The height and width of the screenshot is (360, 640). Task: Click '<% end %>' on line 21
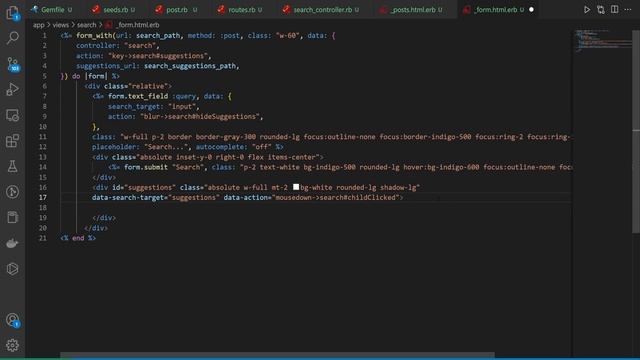(x=78, y=238)
